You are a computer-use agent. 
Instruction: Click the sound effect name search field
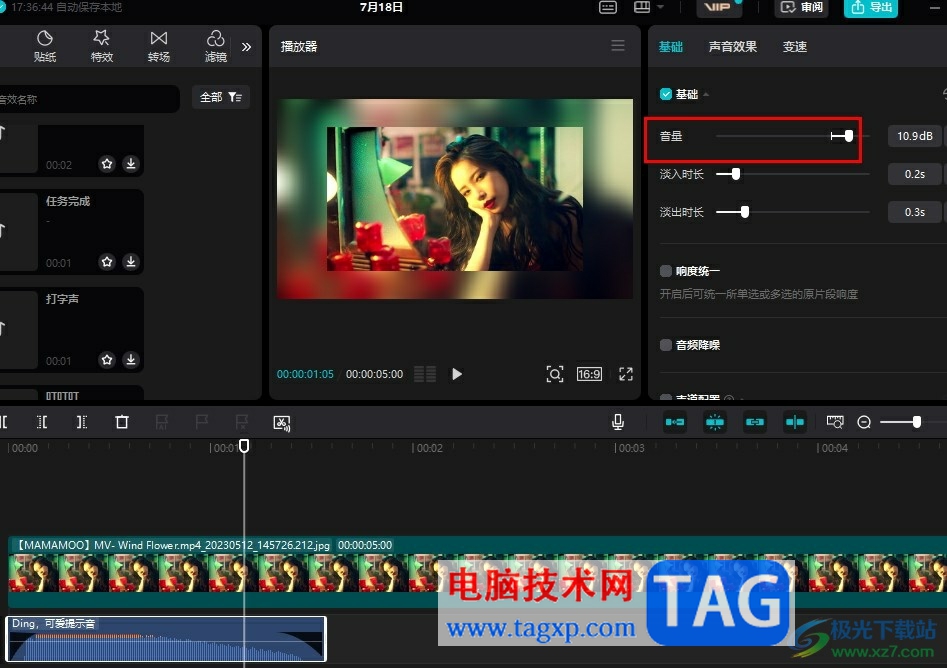[89, 99]
